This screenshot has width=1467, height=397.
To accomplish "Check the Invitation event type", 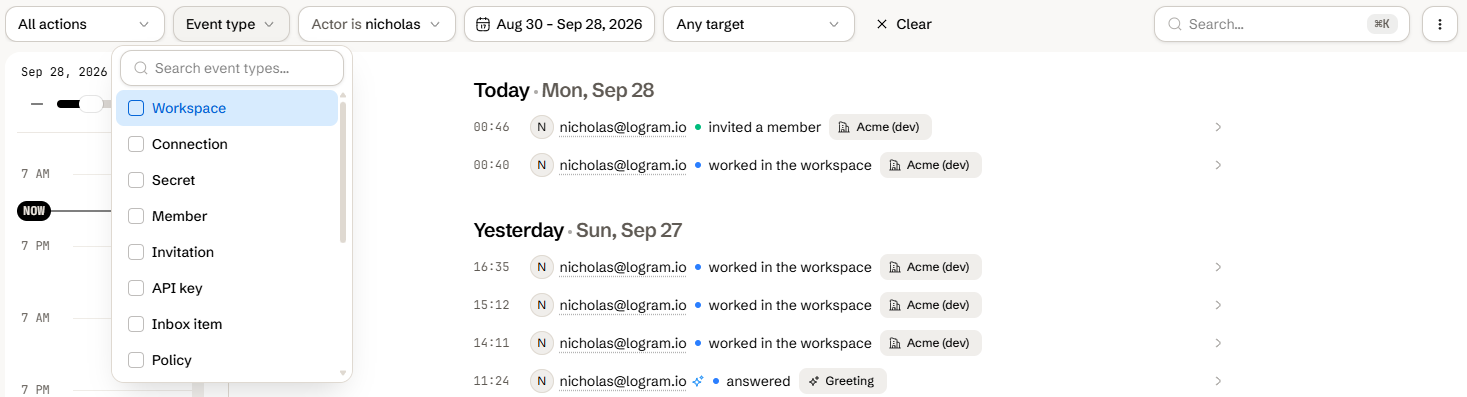I will [x=136, y=252].
